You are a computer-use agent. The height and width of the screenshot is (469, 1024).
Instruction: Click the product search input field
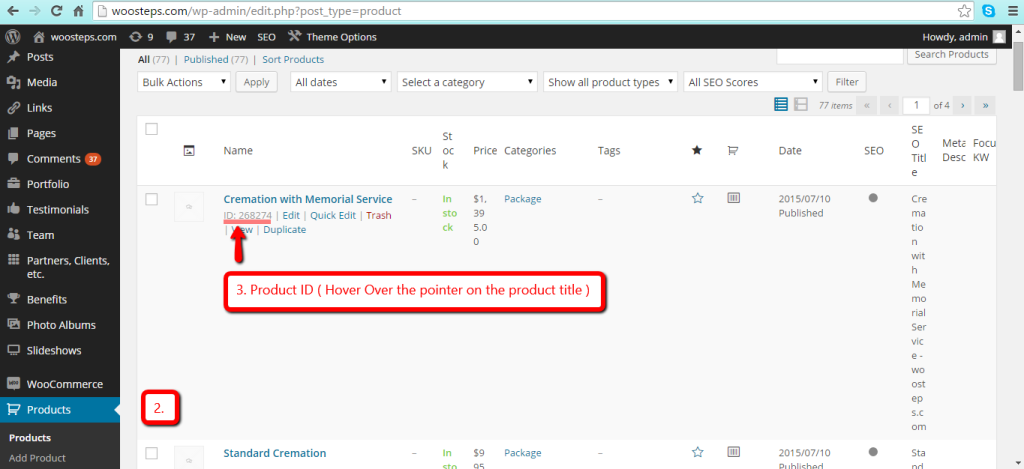click(x=840, y=55)
